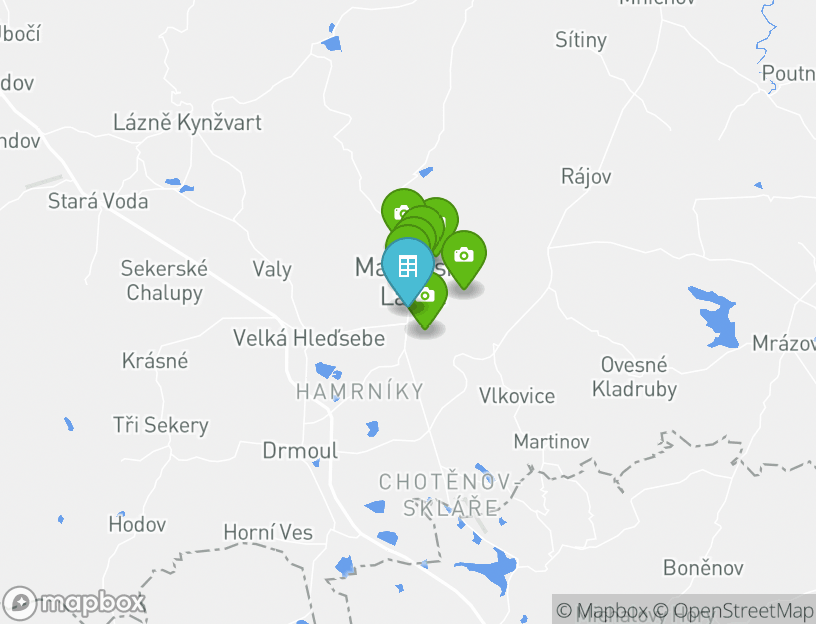The height and width of the screenshot is (624, 816).
Task: Click the HAMRNÍKY district label
Action: (360, 391)
